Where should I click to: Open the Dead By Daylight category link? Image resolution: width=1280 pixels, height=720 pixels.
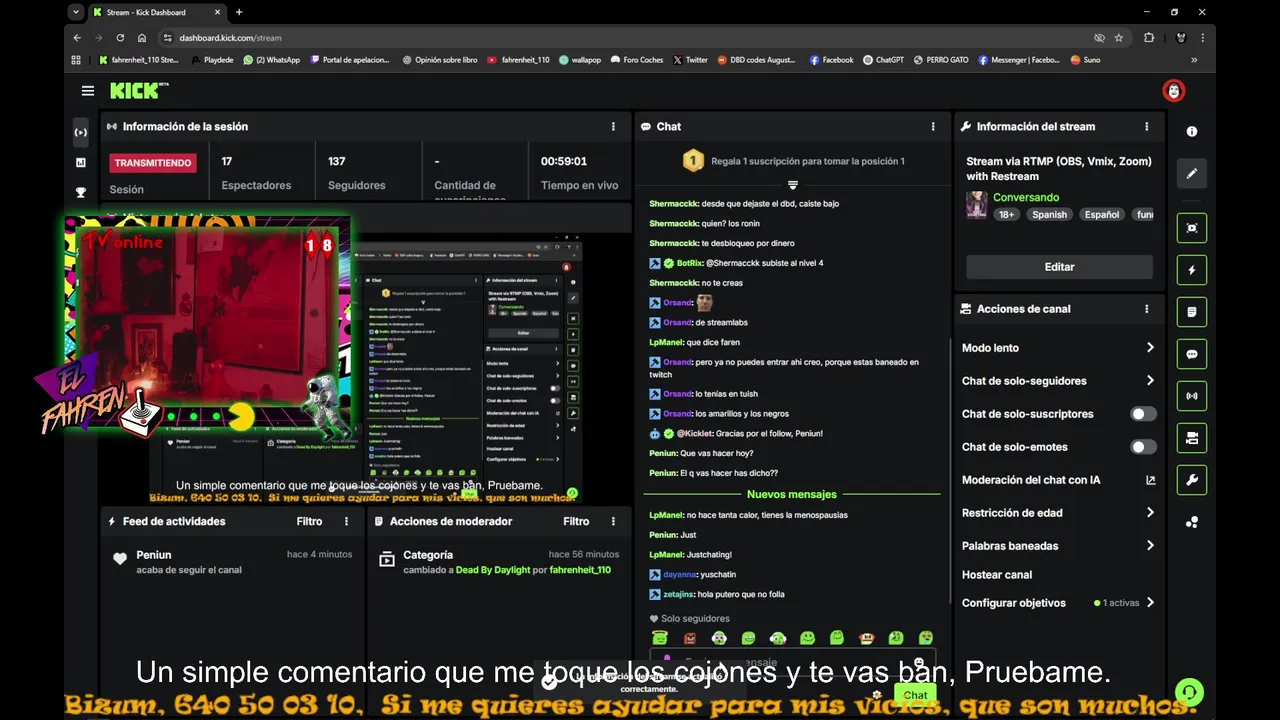tap(493, 570)
